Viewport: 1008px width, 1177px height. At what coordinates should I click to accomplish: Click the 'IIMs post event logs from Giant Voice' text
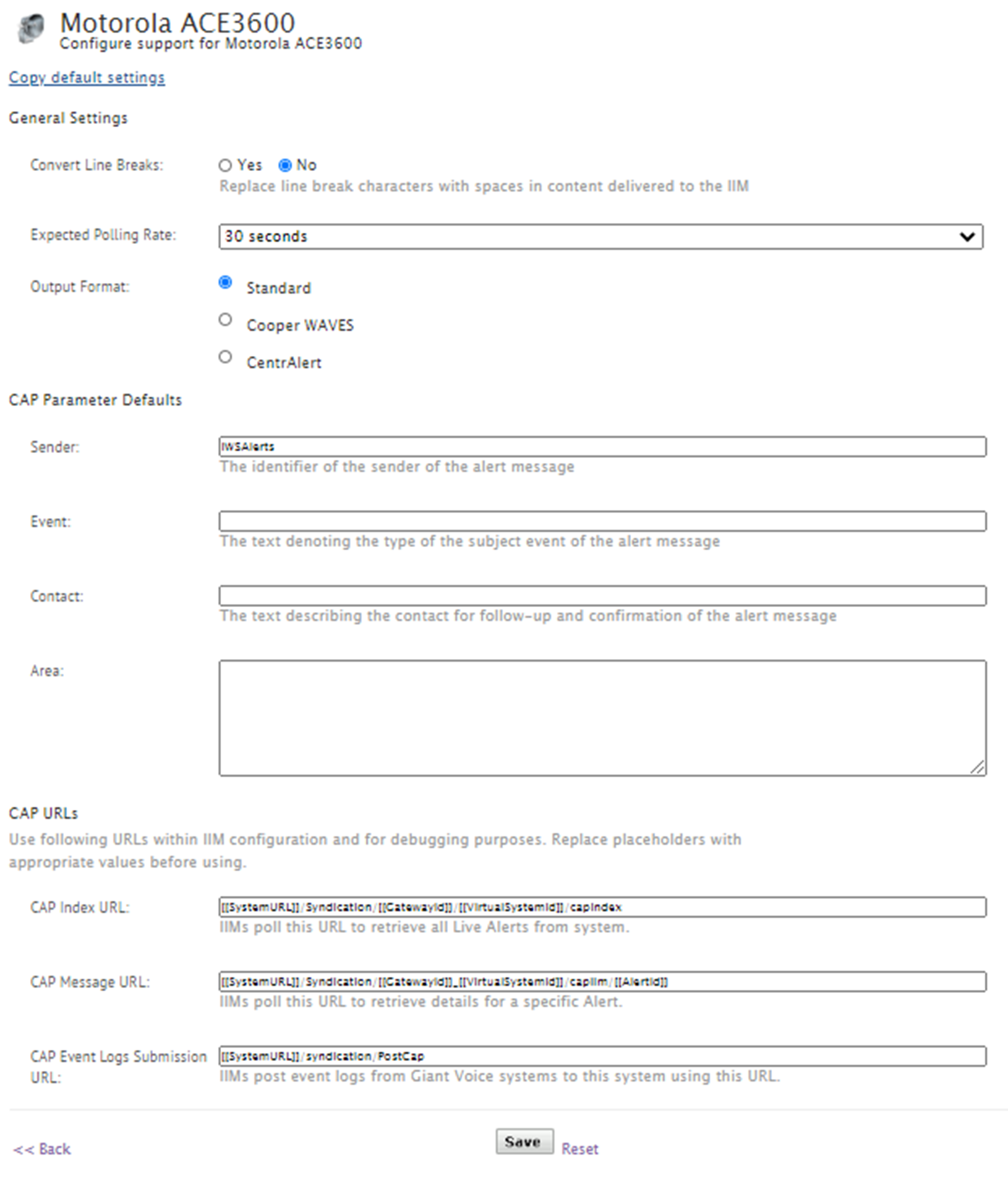pos(500,1076)
